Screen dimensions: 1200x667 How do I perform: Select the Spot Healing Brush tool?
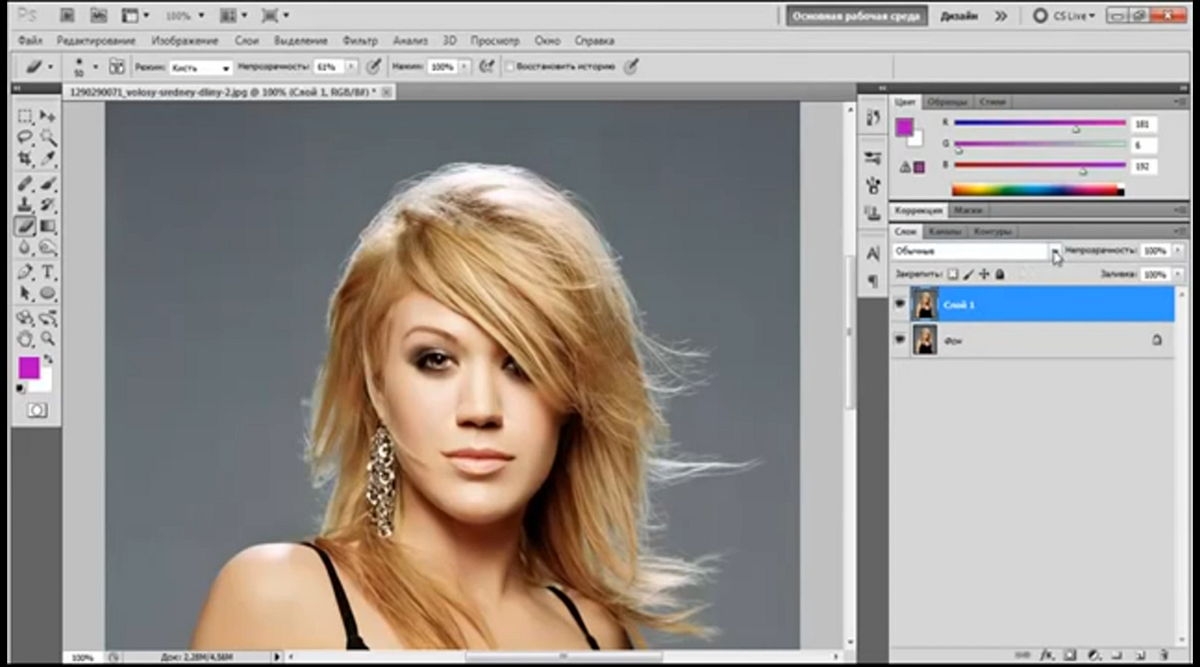(26, 185)
